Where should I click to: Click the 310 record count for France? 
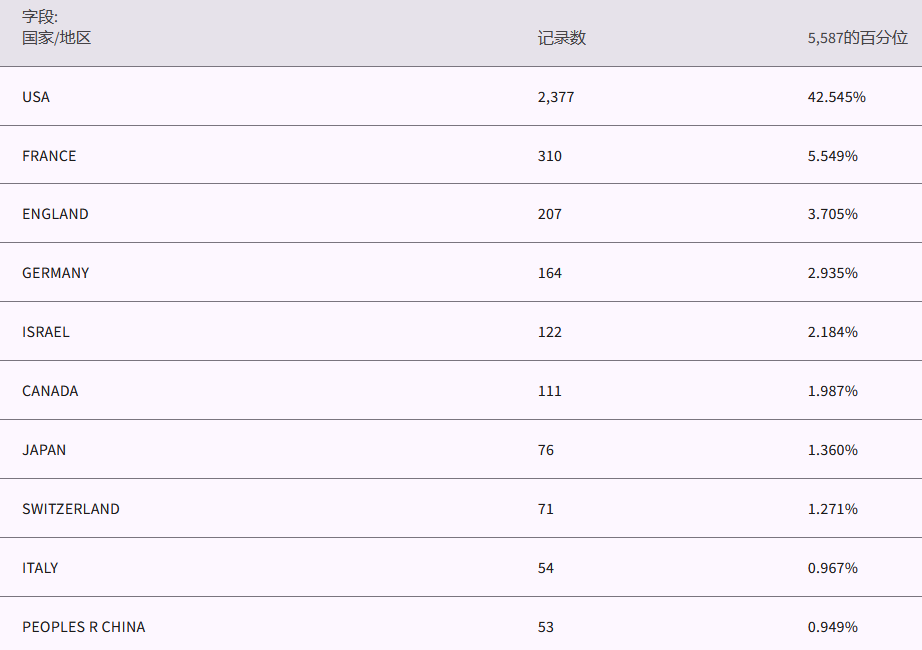click(549, 156)
